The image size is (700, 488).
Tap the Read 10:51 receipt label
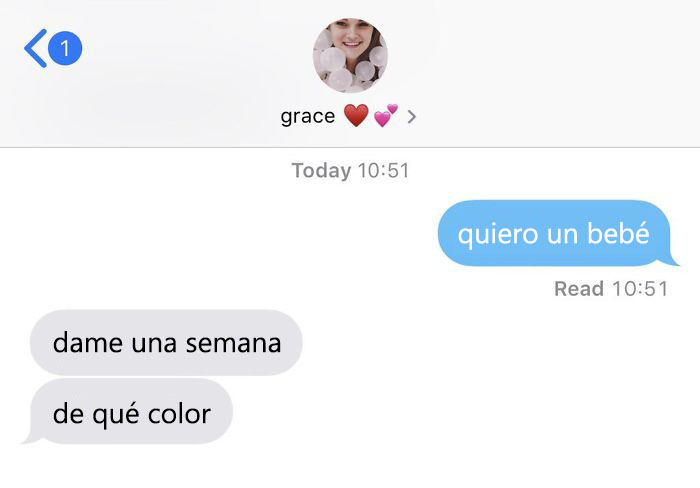coord(611,288)
